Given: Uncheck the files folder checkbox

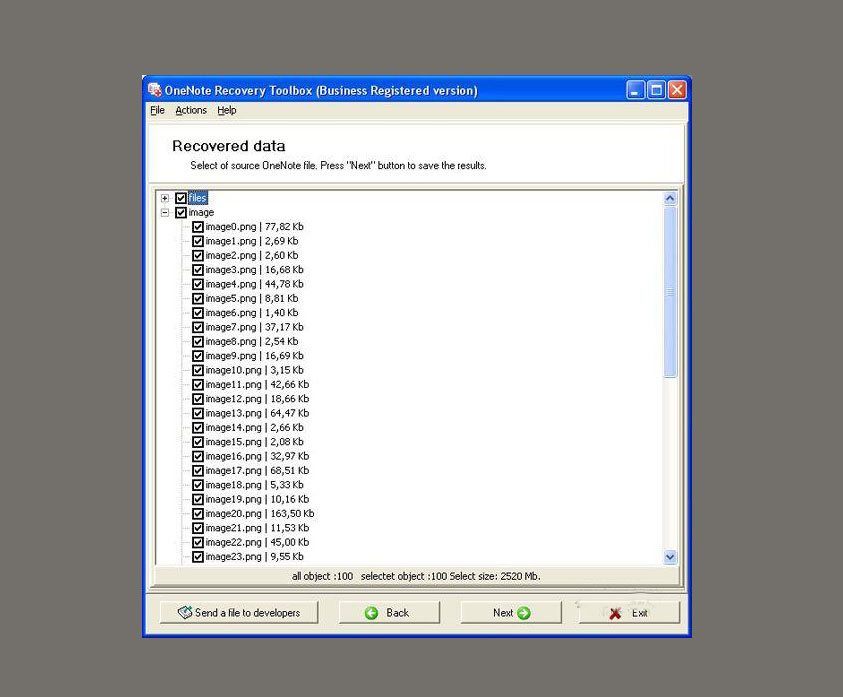Looking at the screenshot, I should [181, 198].
